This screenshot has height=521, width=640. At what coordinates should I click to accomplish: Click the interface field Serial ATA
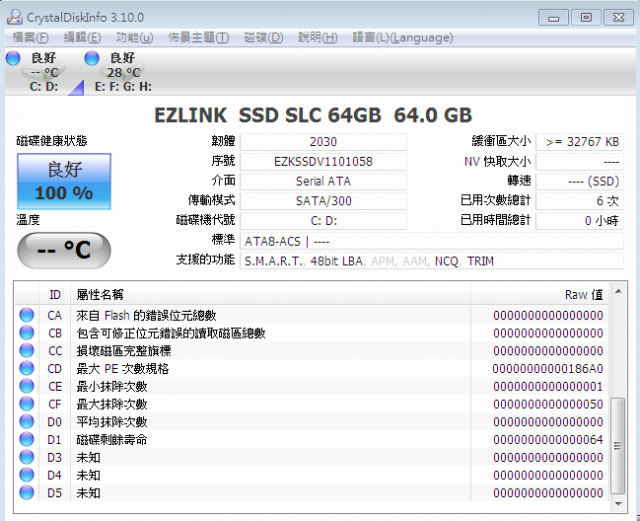tap(323, 181)
